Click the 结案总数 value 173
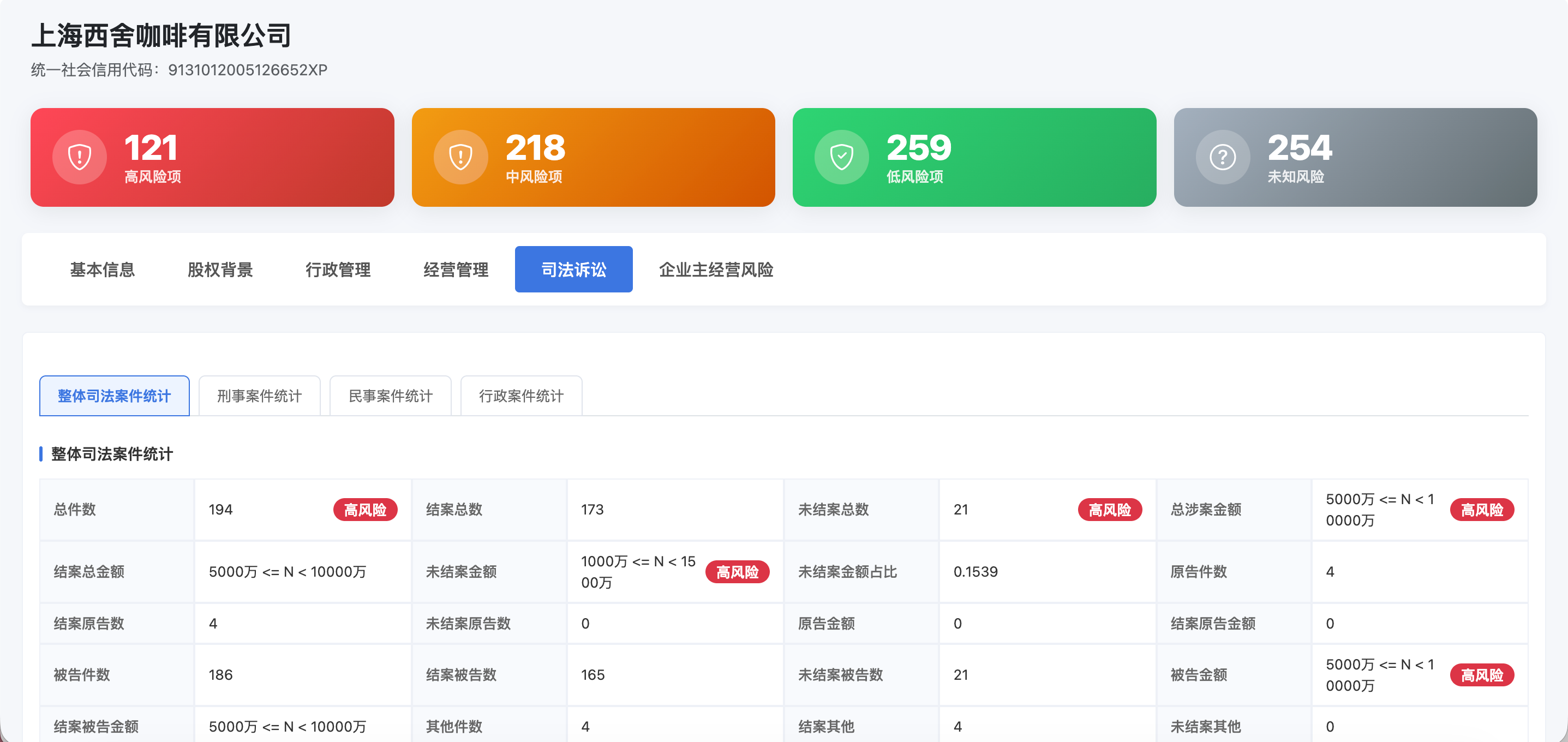This screenshot has width=1568, height=742. pyautogui.click(x=593, y=510)
